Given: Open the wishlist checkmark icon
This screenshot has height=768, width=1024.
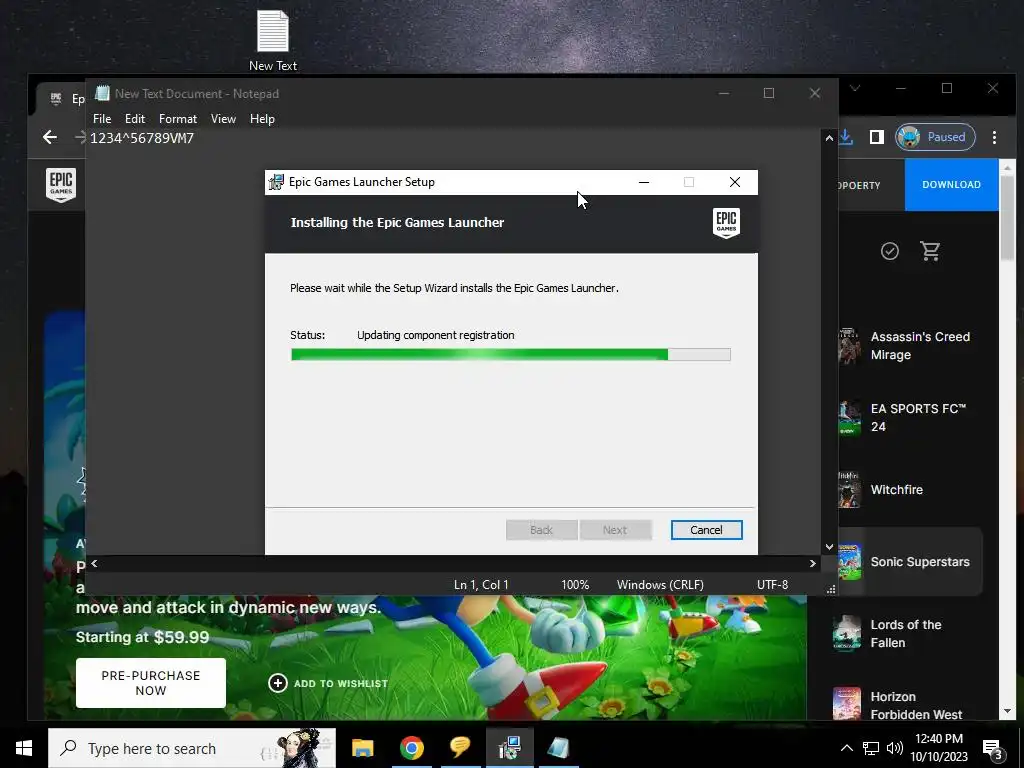Looking at the screenshot, I should click(889, 251).
